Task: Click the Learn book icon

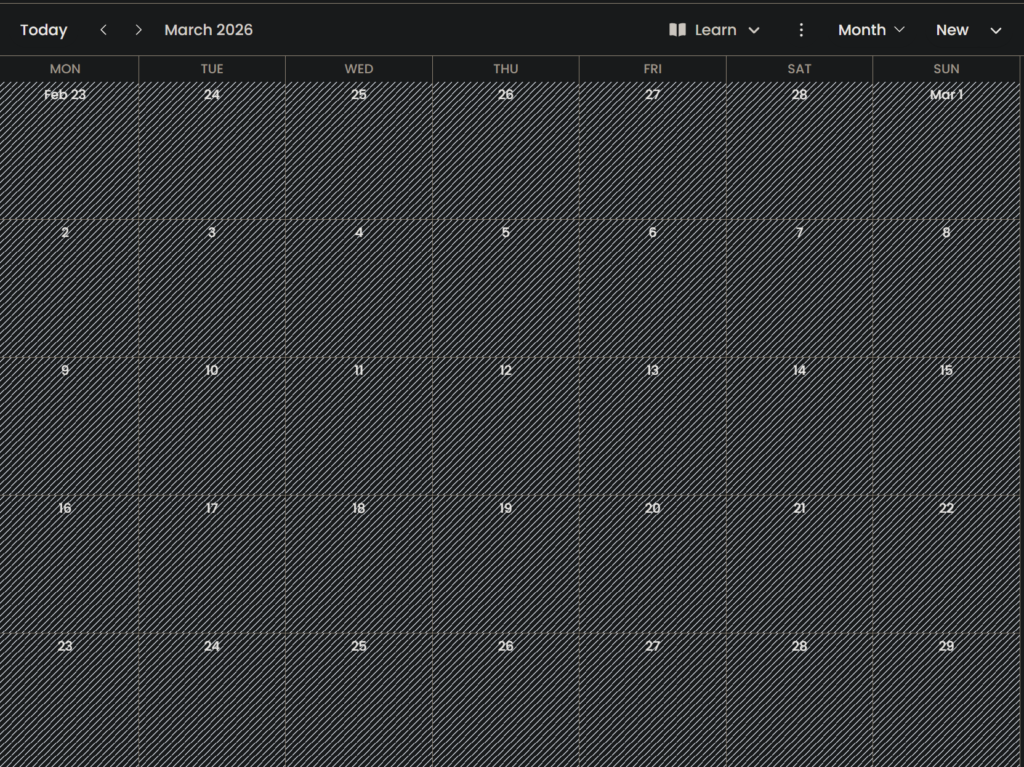Action: [x=677, y=30]
